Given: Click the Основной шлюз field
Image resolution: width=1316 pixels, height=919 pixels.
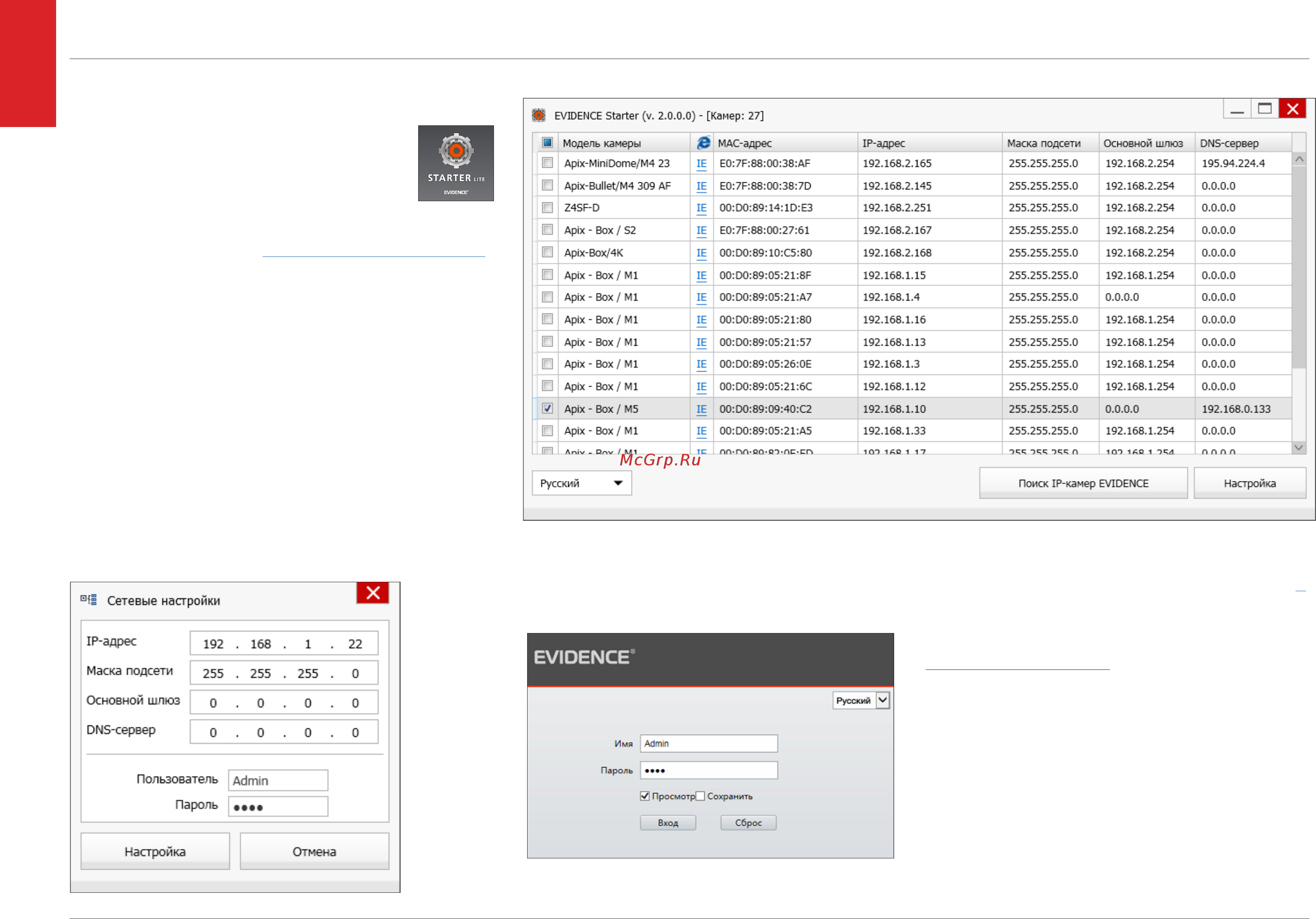Looking at the screenshot, I should (x=284, y=703).
